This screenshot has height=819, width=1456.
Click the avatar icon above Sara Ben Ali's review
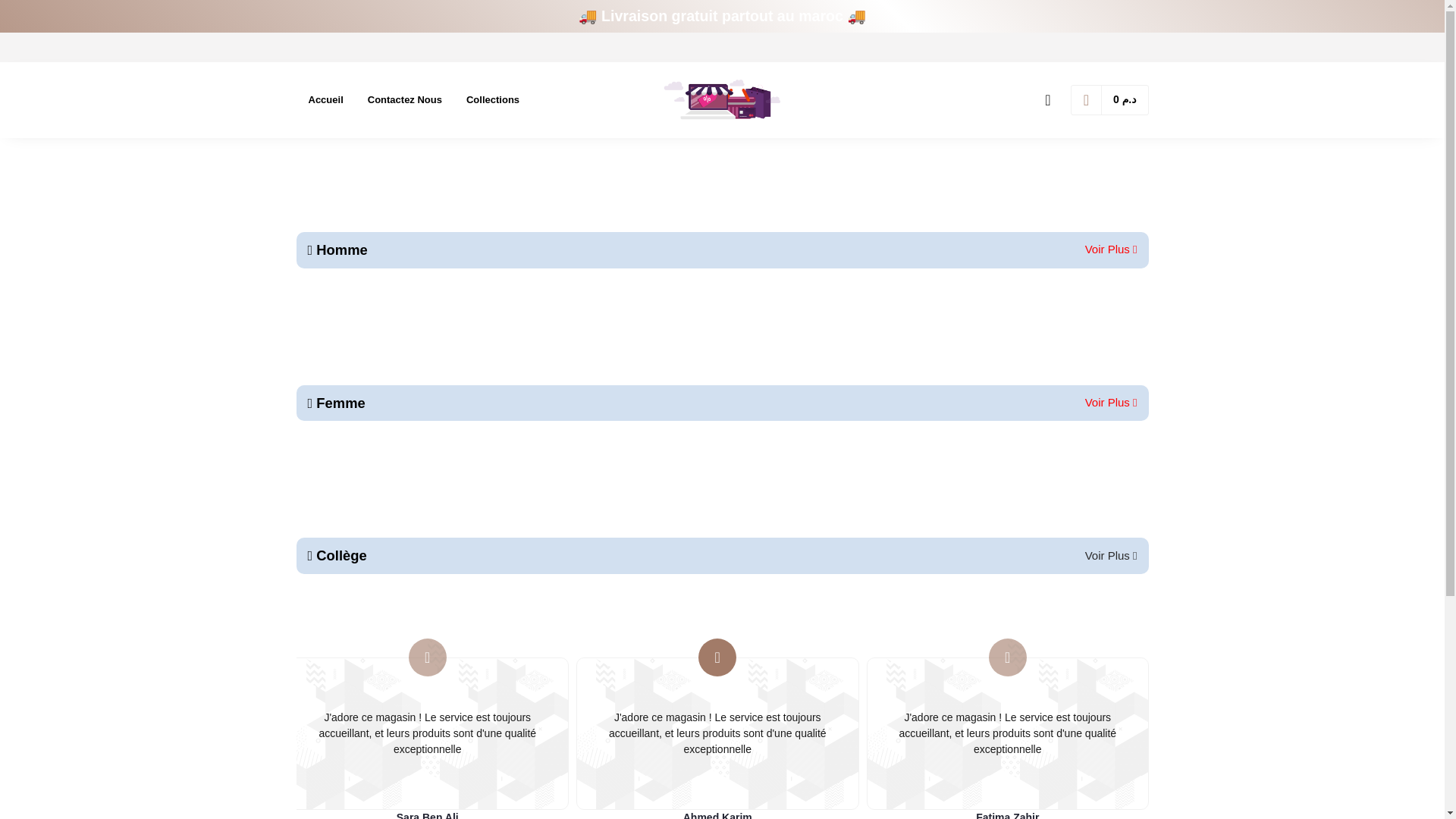click(427, 657)
